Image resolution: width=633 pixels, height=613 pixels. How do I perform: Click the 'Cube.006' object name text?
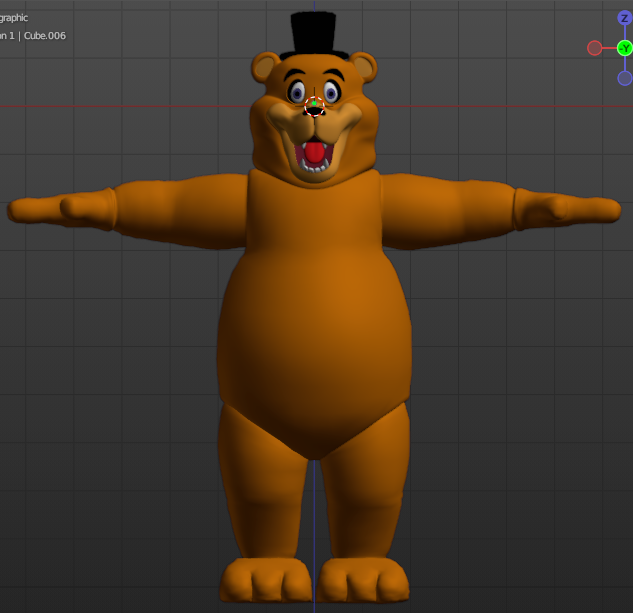45,36
